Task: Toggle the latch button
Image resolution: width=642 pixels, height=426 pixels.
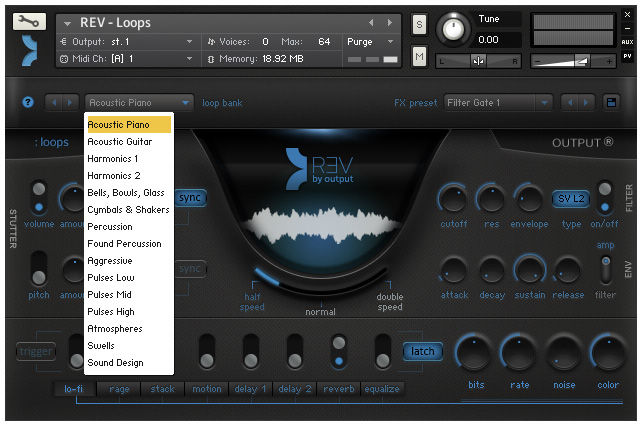Action: point(423,351)
